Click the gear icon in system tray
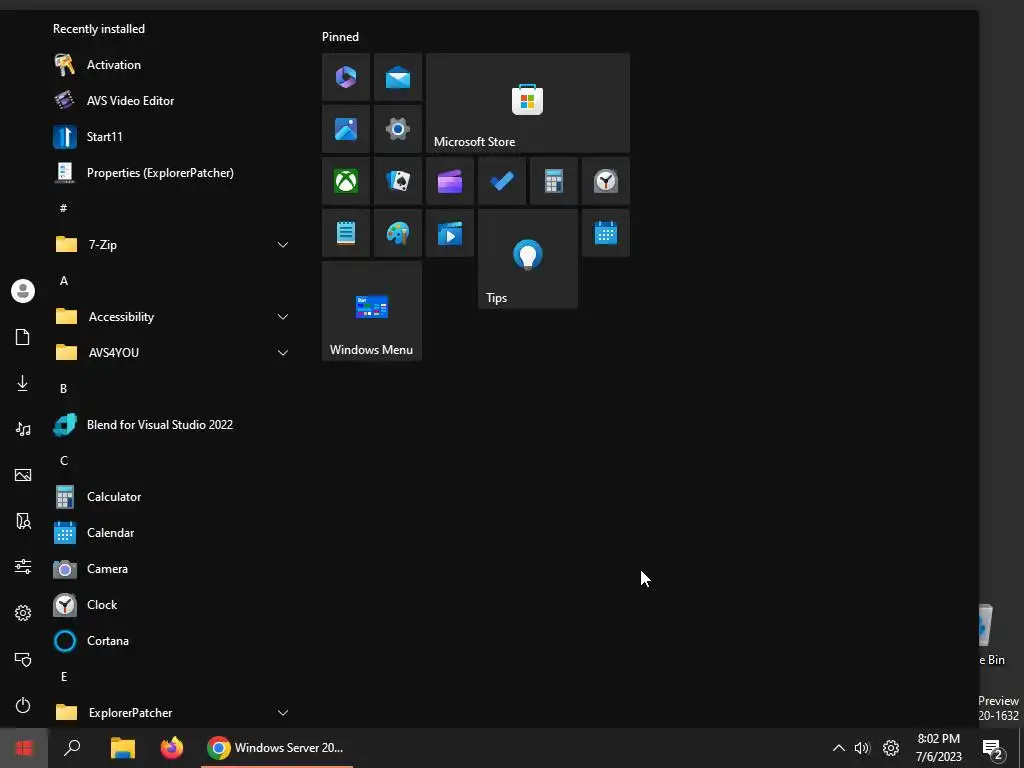The image size is (1024, 768). [891, 748]
